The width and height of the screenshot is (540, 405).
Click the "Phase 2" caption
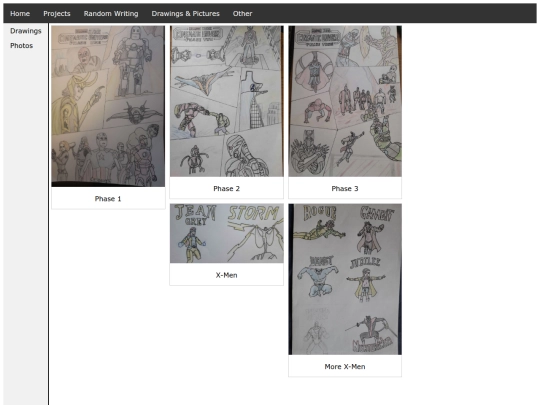[227, 188]
